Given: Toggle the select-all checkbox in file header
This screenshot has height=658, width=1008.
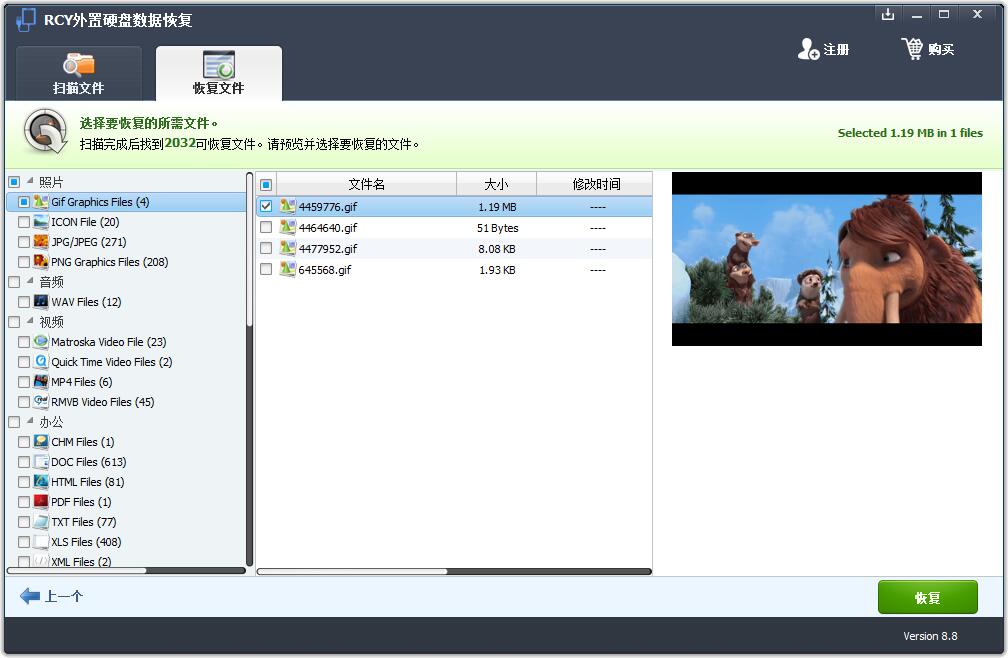Looking at the screenshot, I should click(x=266, y=185).
